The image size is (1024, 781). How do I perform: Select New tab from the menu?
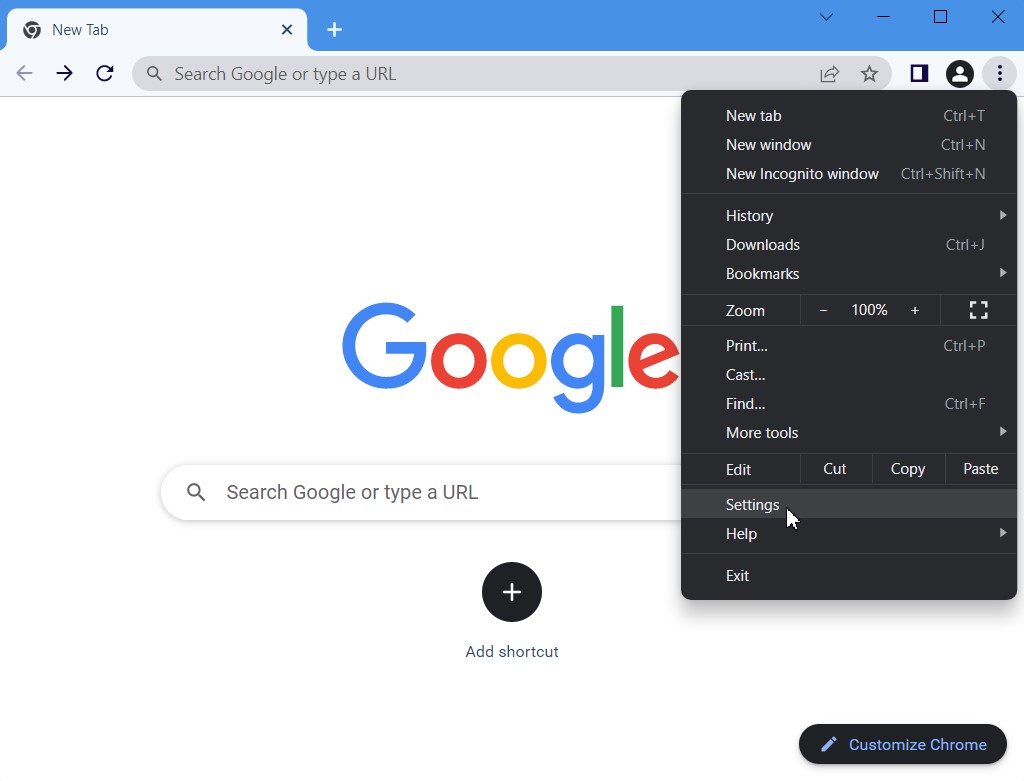(848, 116)
